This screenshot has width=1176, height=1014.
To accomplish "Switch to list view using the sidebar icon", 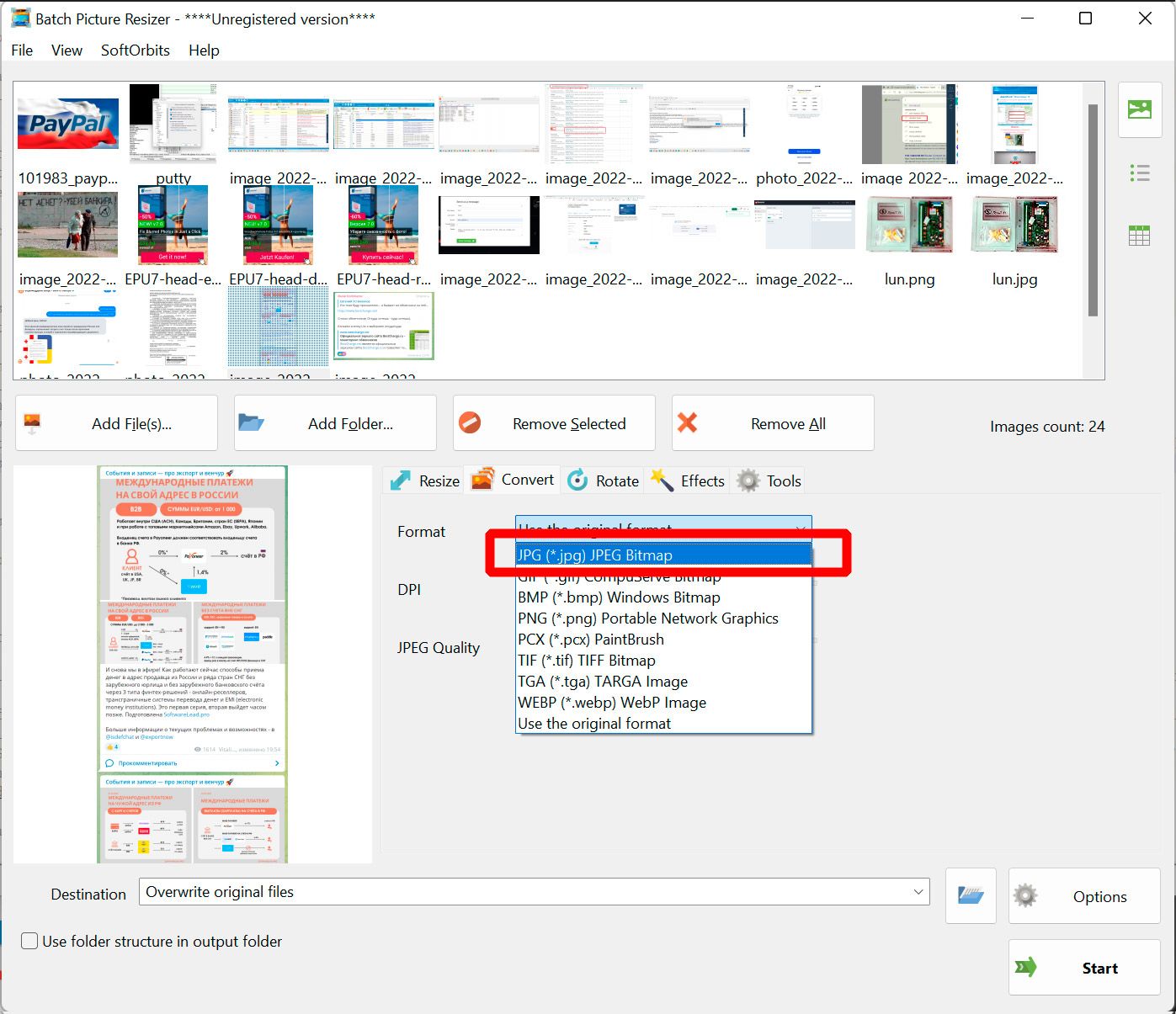I will click(x=1139, y=173).
